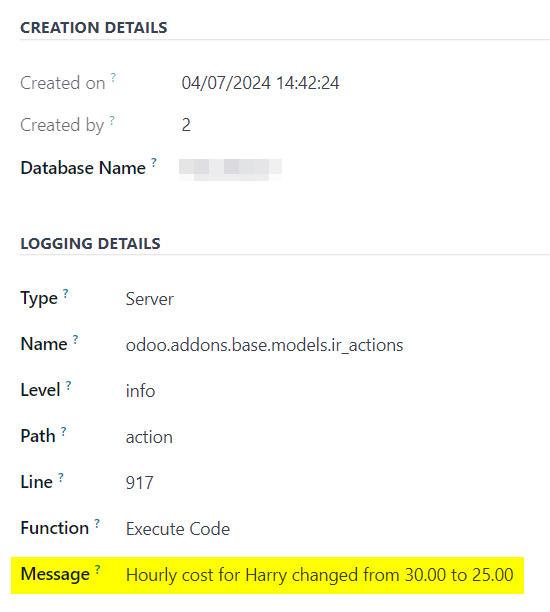The height and width of the screenshot is (612, 550).
Task: Click the Type field value Server
Action: coord(150,299)
